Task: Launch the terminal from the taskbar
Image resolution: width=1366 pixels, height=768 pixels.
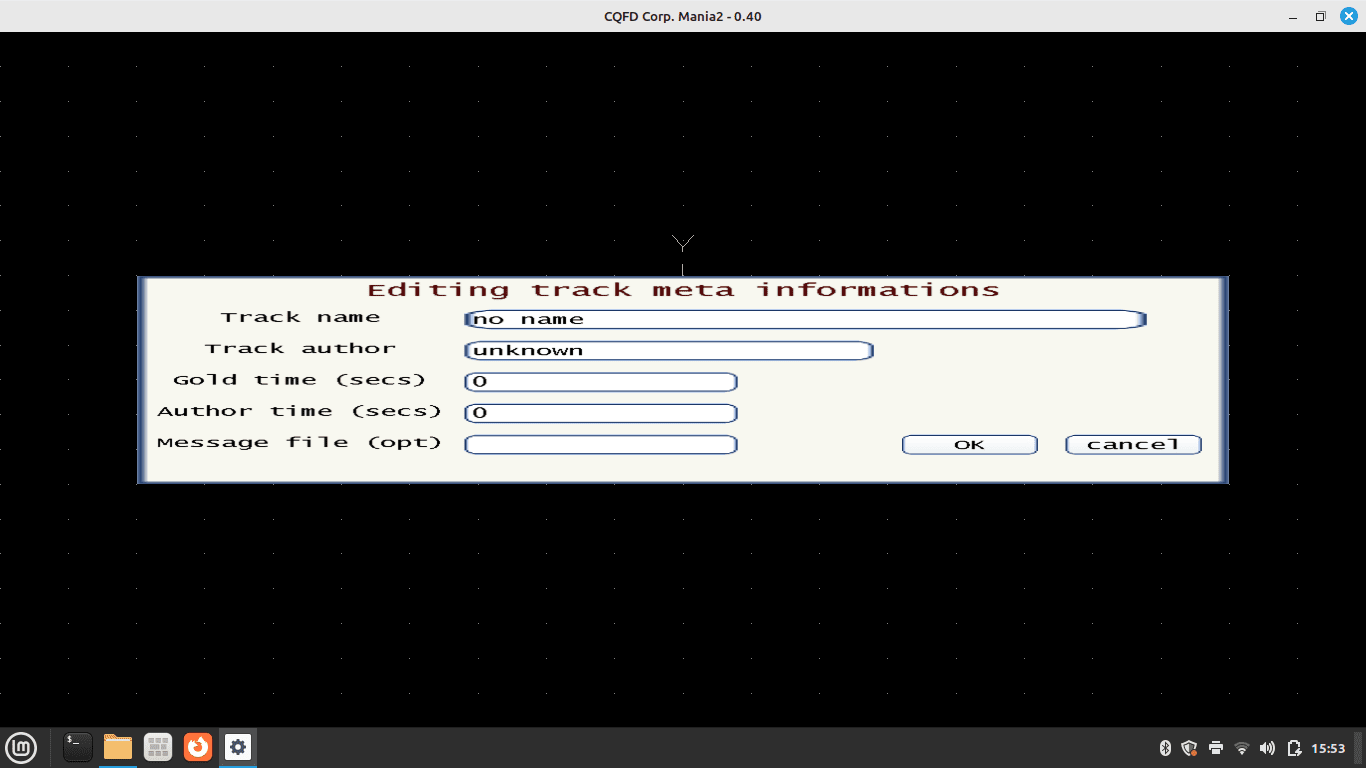Action: tap(78, 747)
